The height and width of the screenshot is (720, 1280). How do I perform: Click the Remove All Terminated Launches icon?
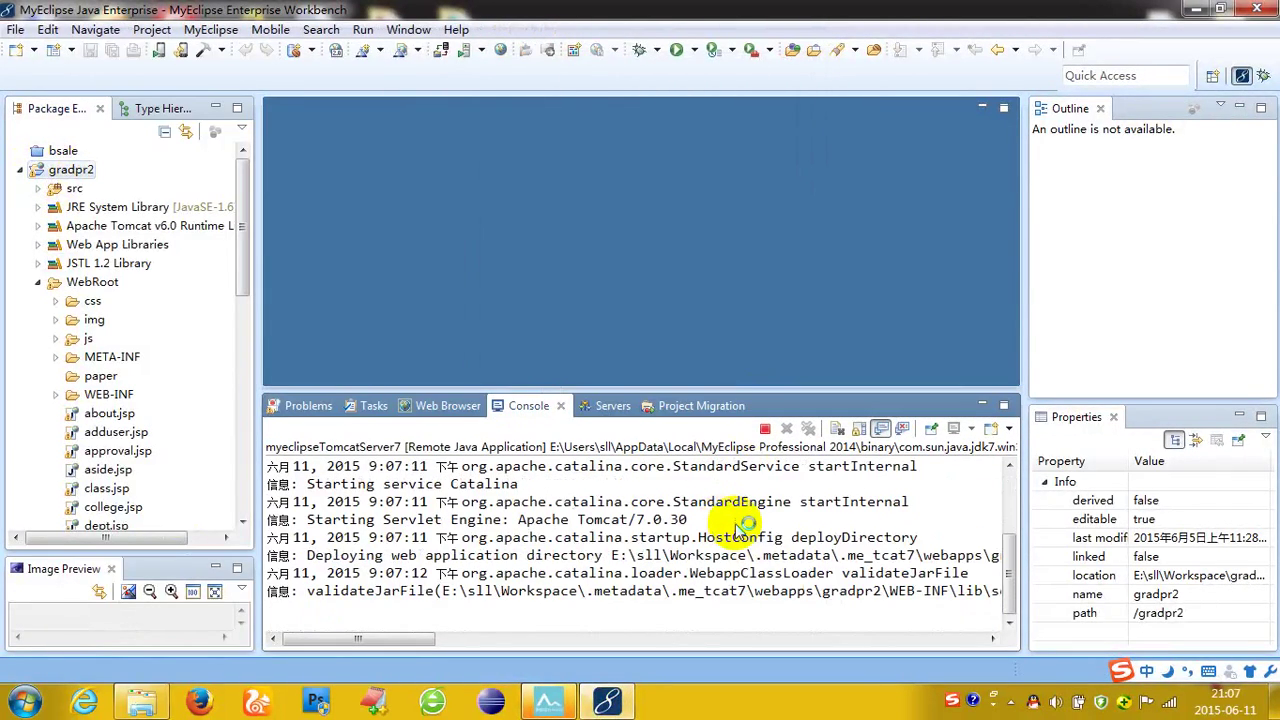pyautogui.click(x=809, y=429)
